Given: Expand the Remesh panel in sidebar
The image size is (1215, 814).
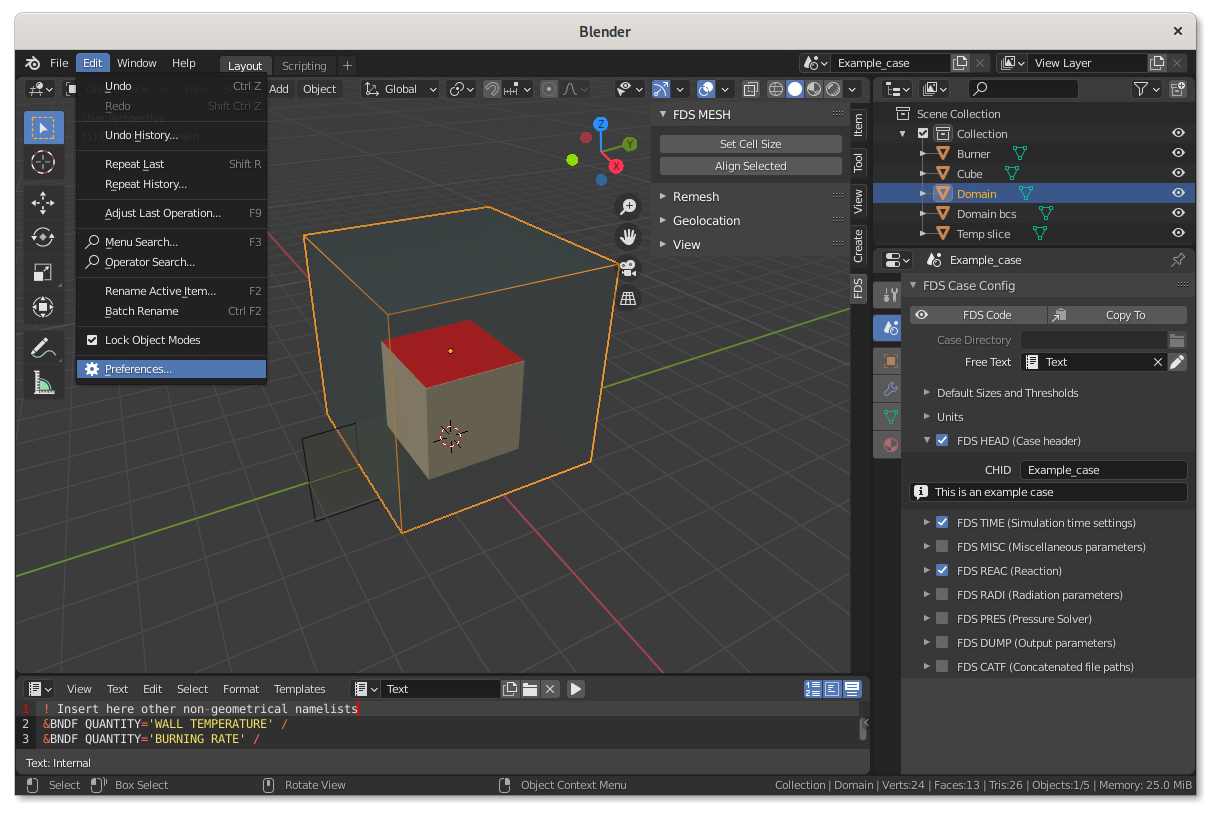Looking at the screenshot, I should 663,197.
